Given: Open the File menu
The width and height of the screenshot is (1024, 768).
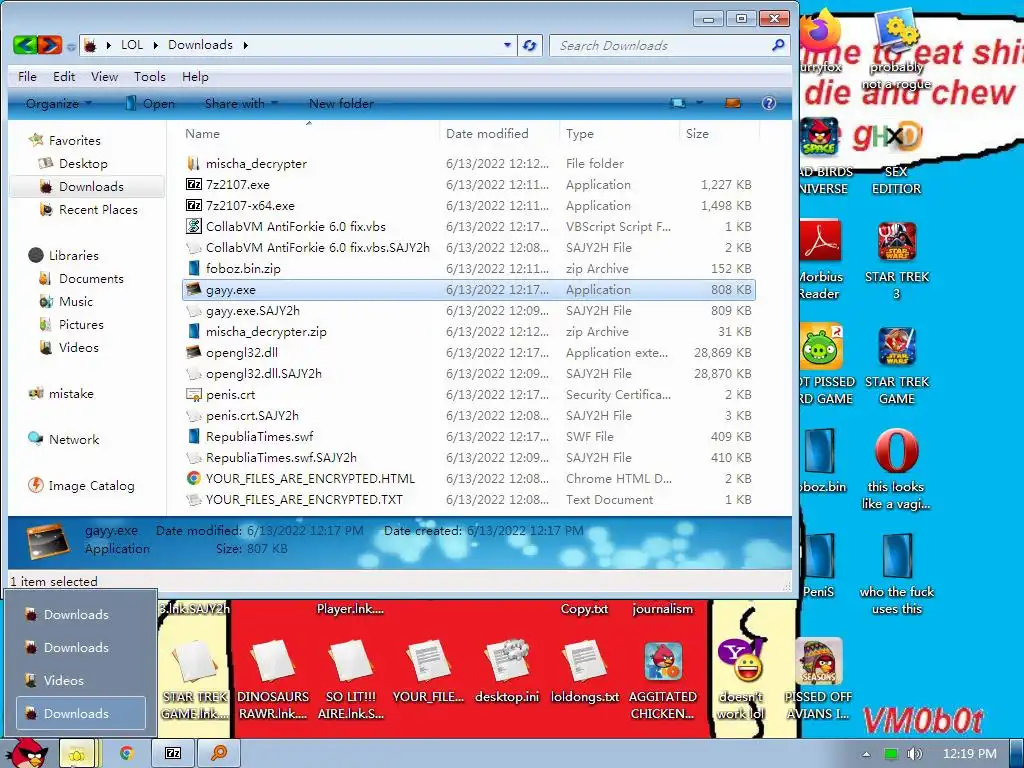Looking at the screenshot, I should point(27,76).
